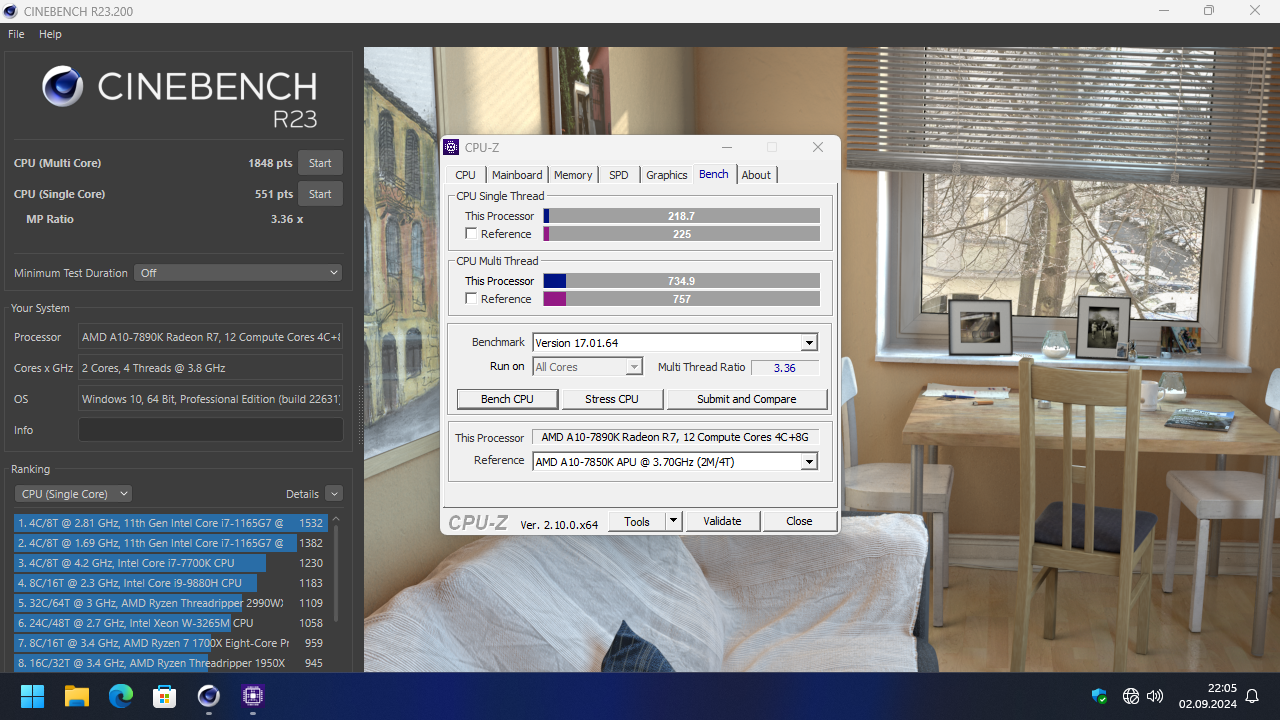Click the Bench CPU button
Screen dimensions: 1280x720
507,398
